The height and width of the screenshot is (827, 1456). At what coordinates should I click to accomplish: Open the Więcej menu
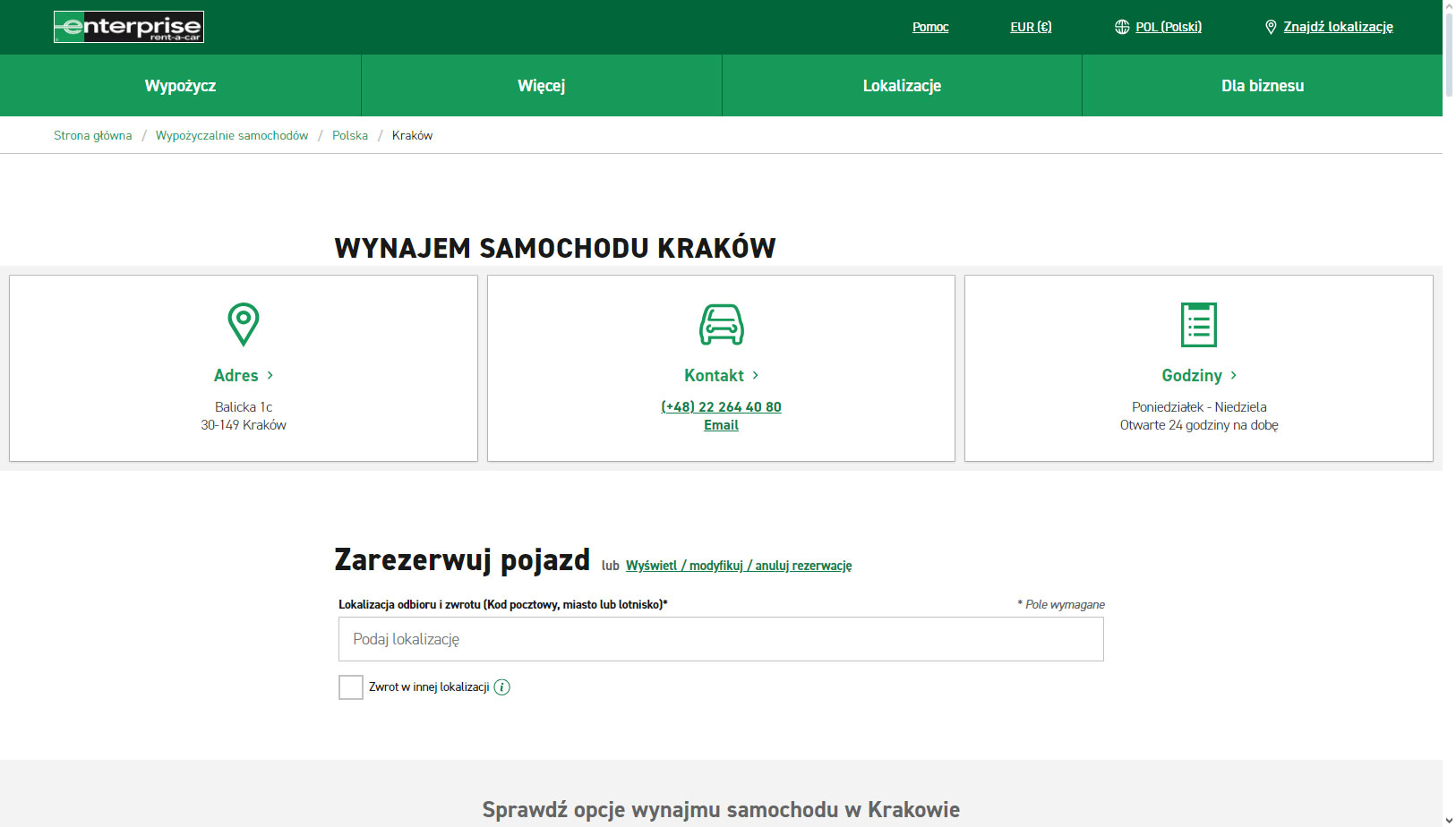pyautogui.click(x=542, y=86)
